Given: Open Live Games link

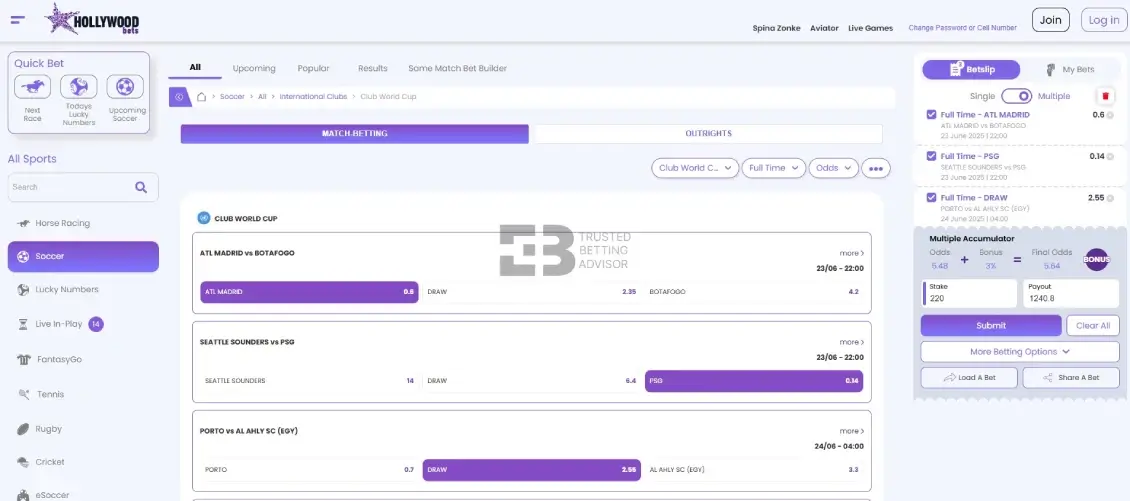Looking at the screenshot, I should coord(871,28).
